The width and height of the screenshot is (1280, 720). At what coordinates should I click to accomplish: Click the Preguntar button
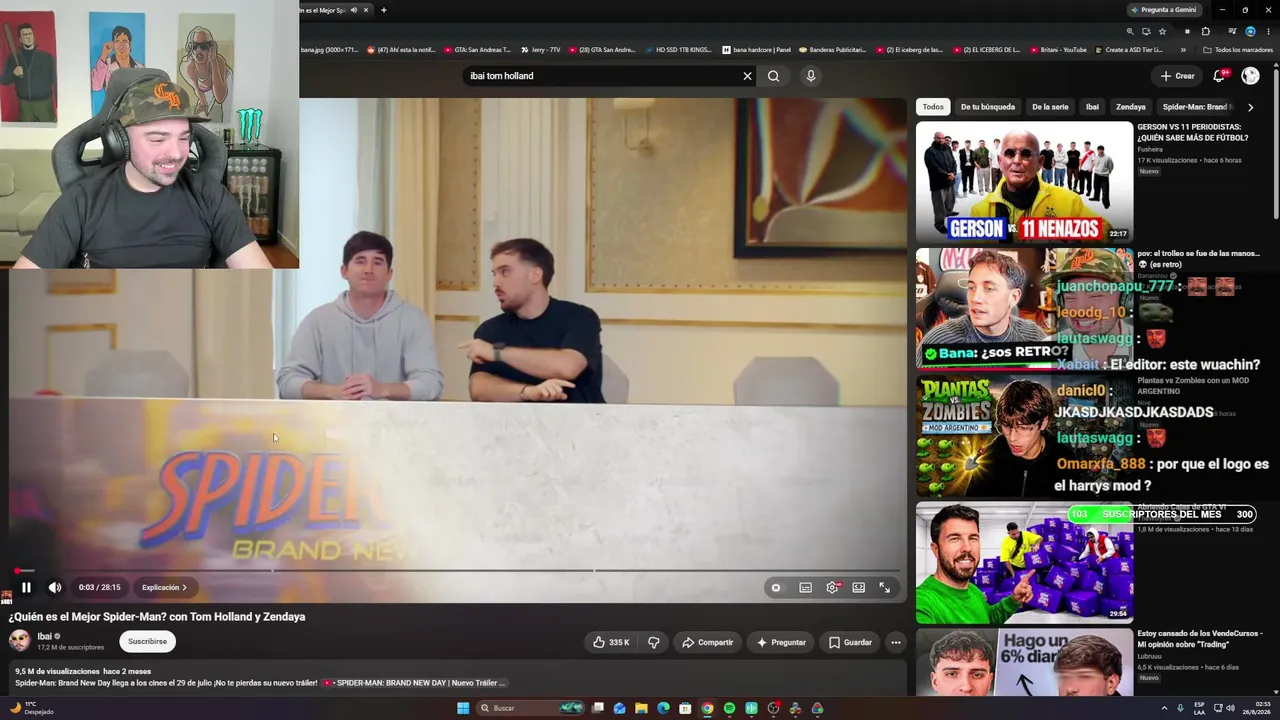coord(781,642)
